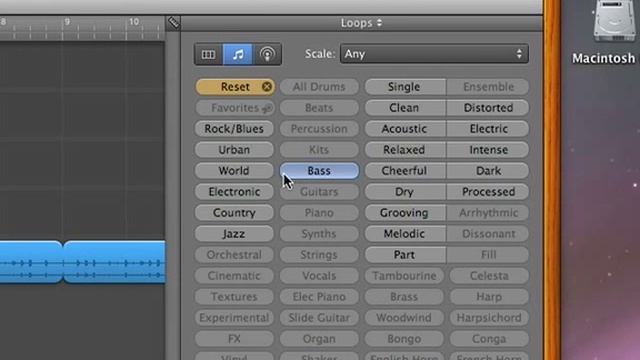Click the dimmed Percussion keyword

[x=319, y=129]
